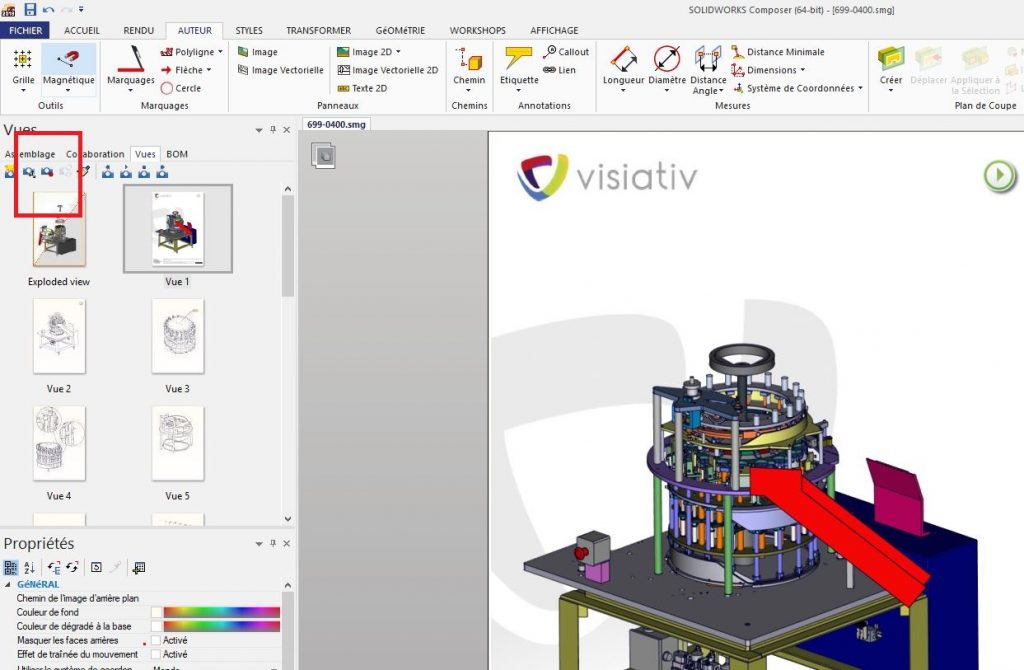Pin the Vues panel

[273, 130]
